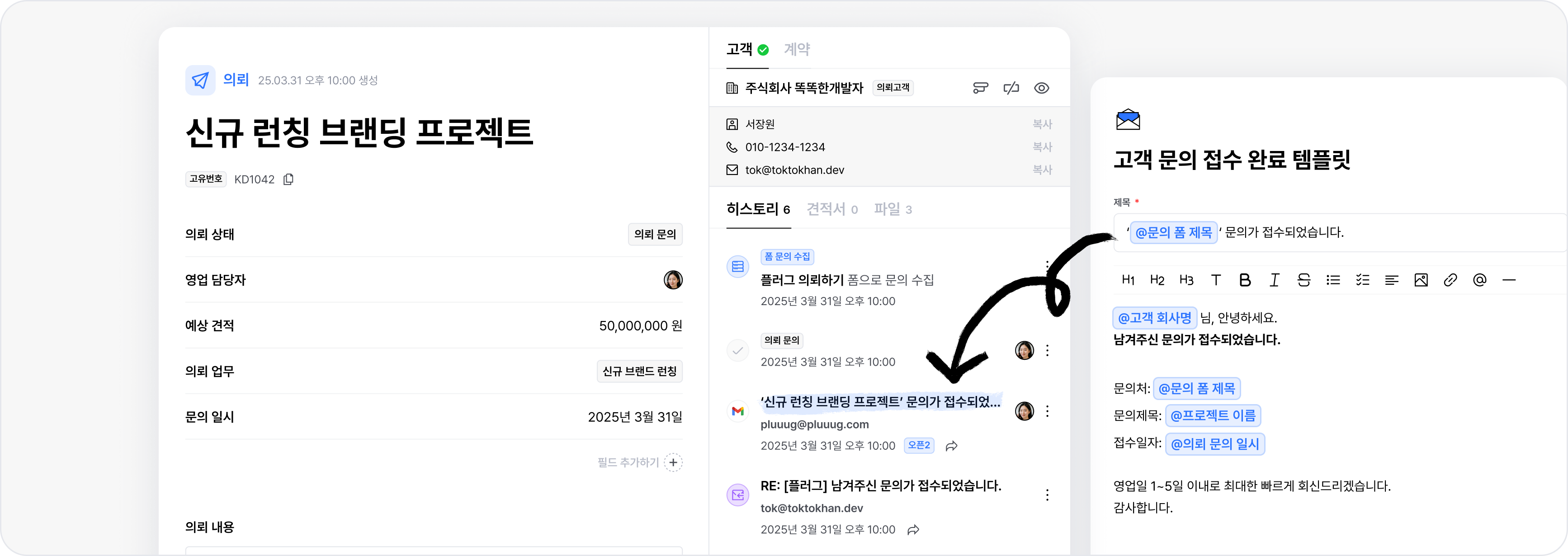Click the 의뢰고객 badge
This screenshot has width=1568, height=556.
[x=893, y=88]
